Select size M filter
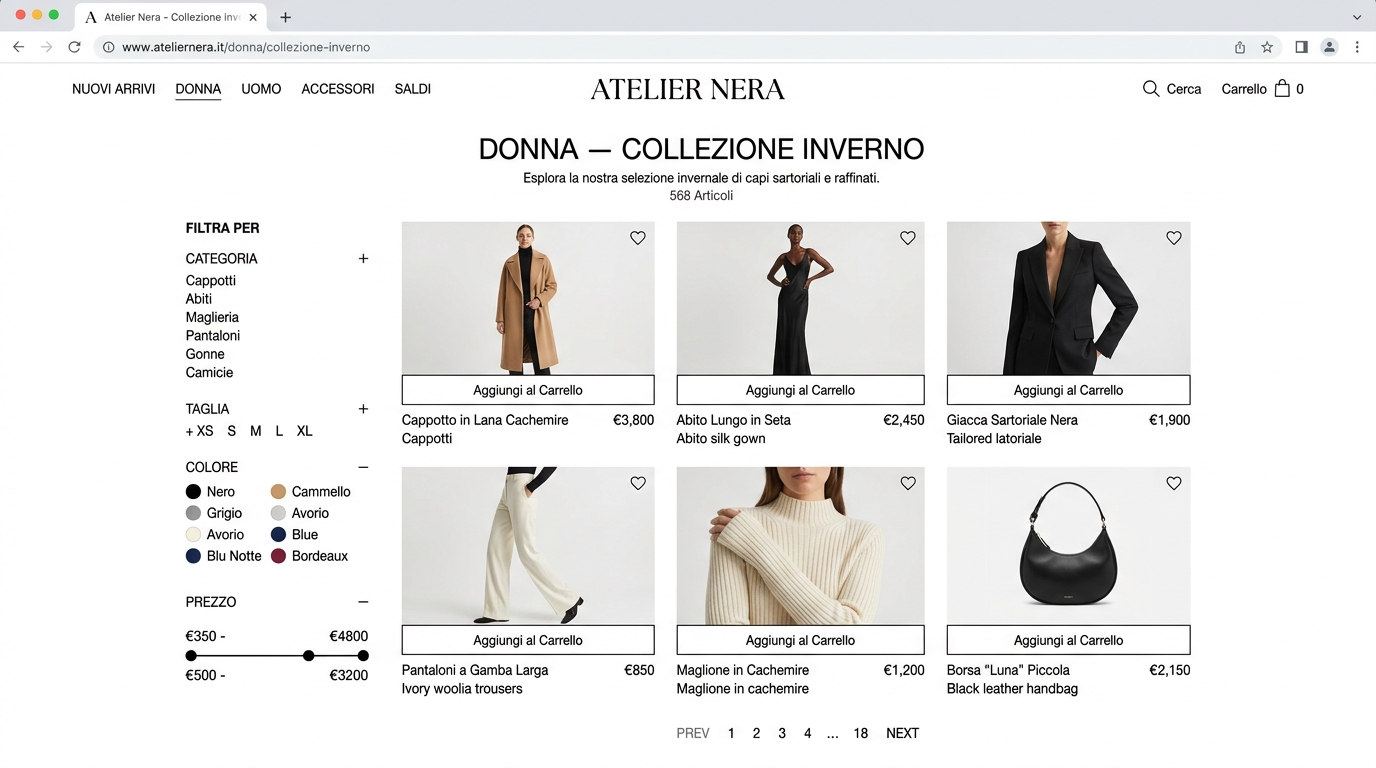 click(x=255, y=431)
